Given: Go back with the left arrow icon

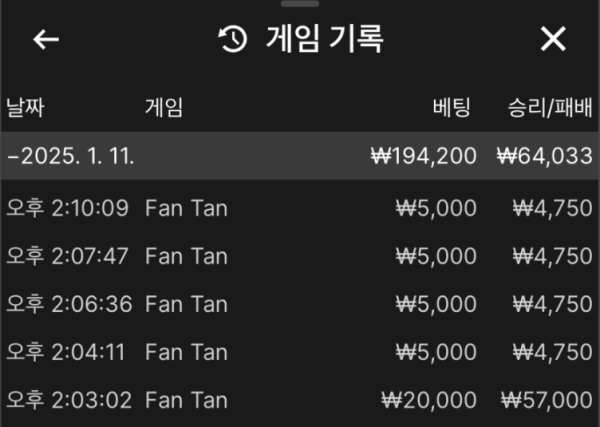Looking at the screenshot, I should [46, 39].
